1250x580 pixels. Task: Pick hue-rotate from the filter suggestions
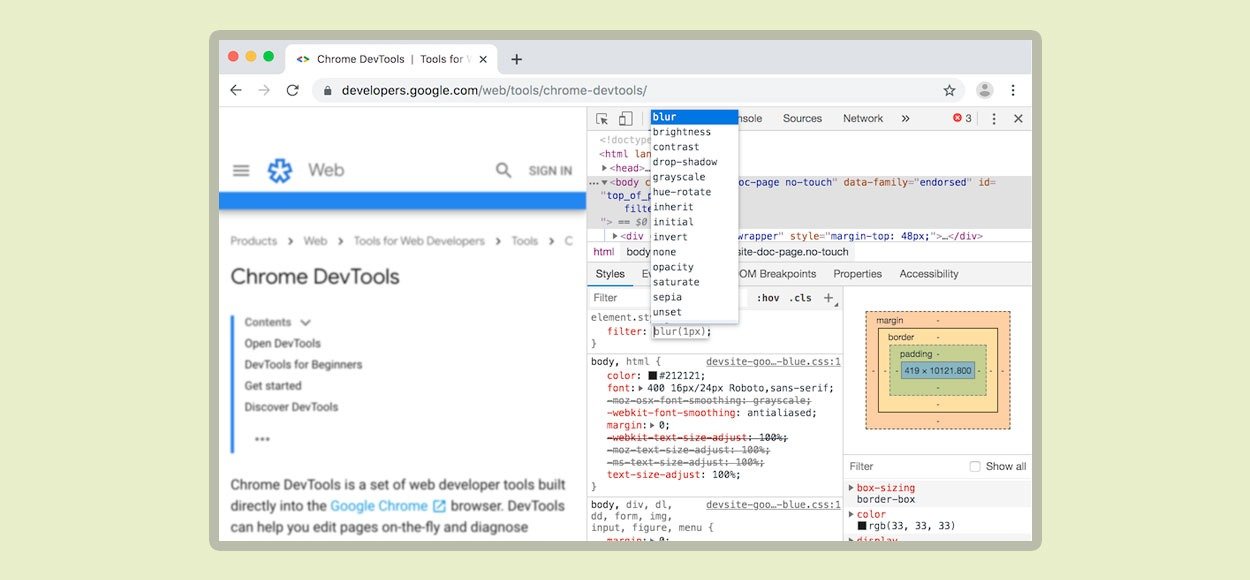click(694, 192)
